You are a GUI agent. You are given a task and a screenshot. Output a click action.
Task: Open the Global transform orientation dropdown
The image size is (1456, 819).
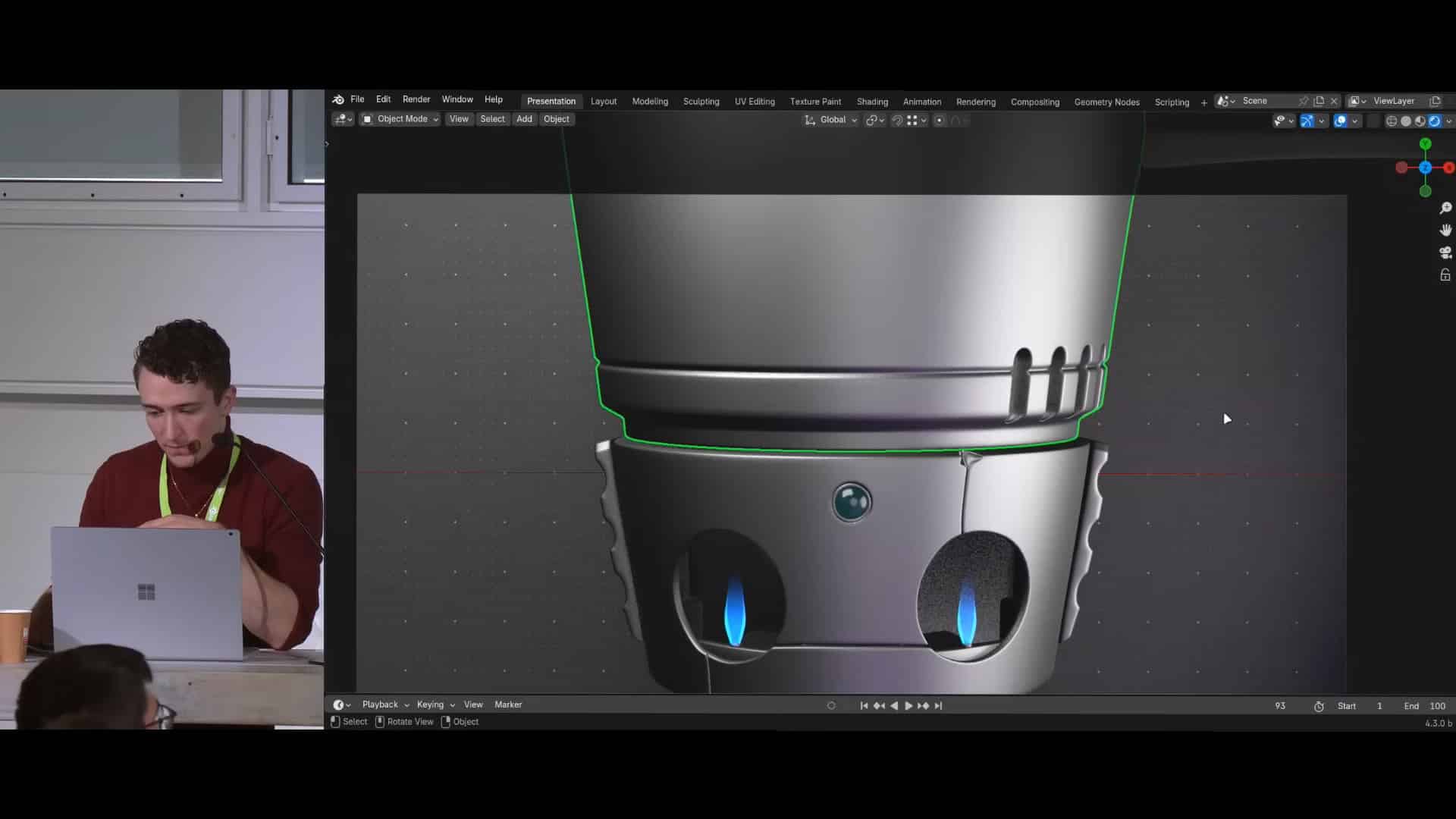[833, 120]
